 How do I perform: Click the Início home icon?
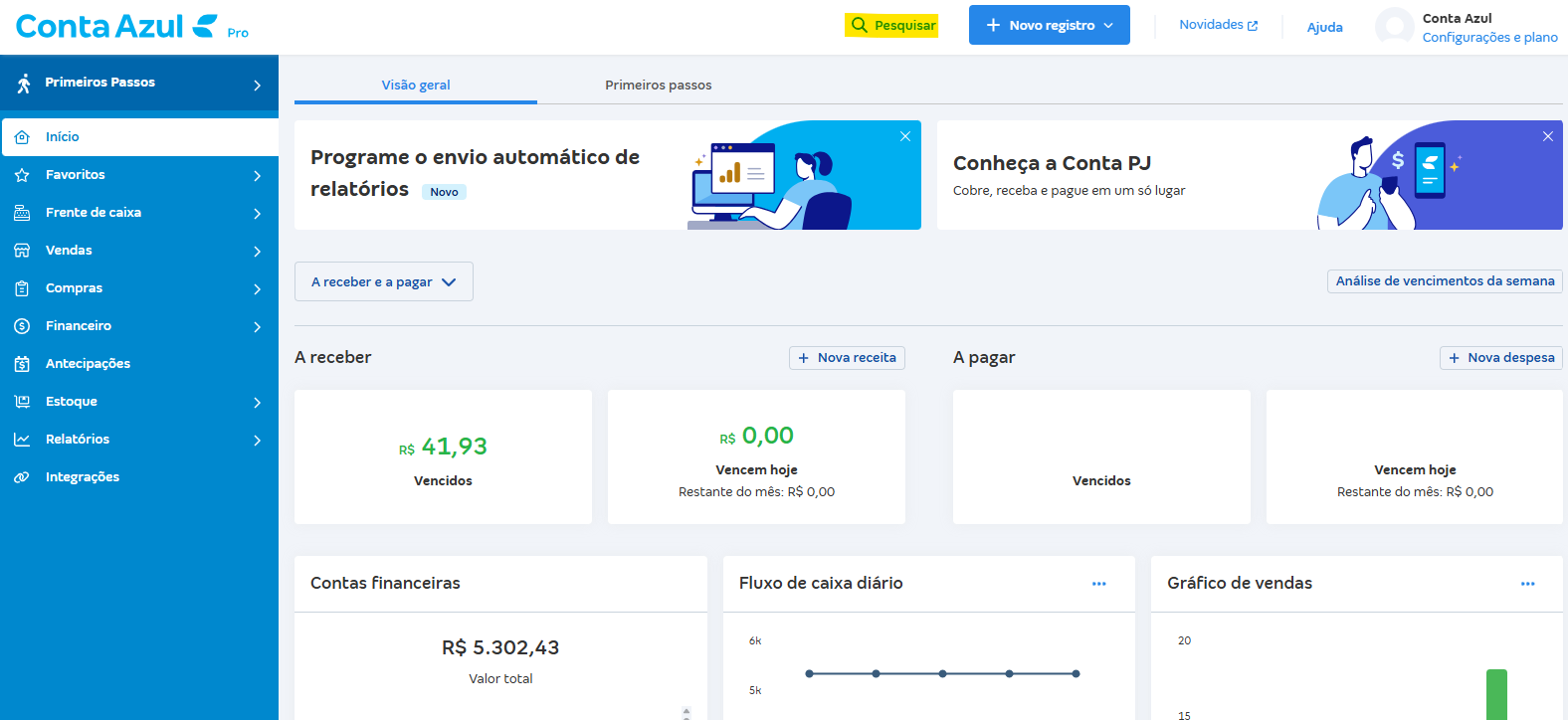(22, 137)
